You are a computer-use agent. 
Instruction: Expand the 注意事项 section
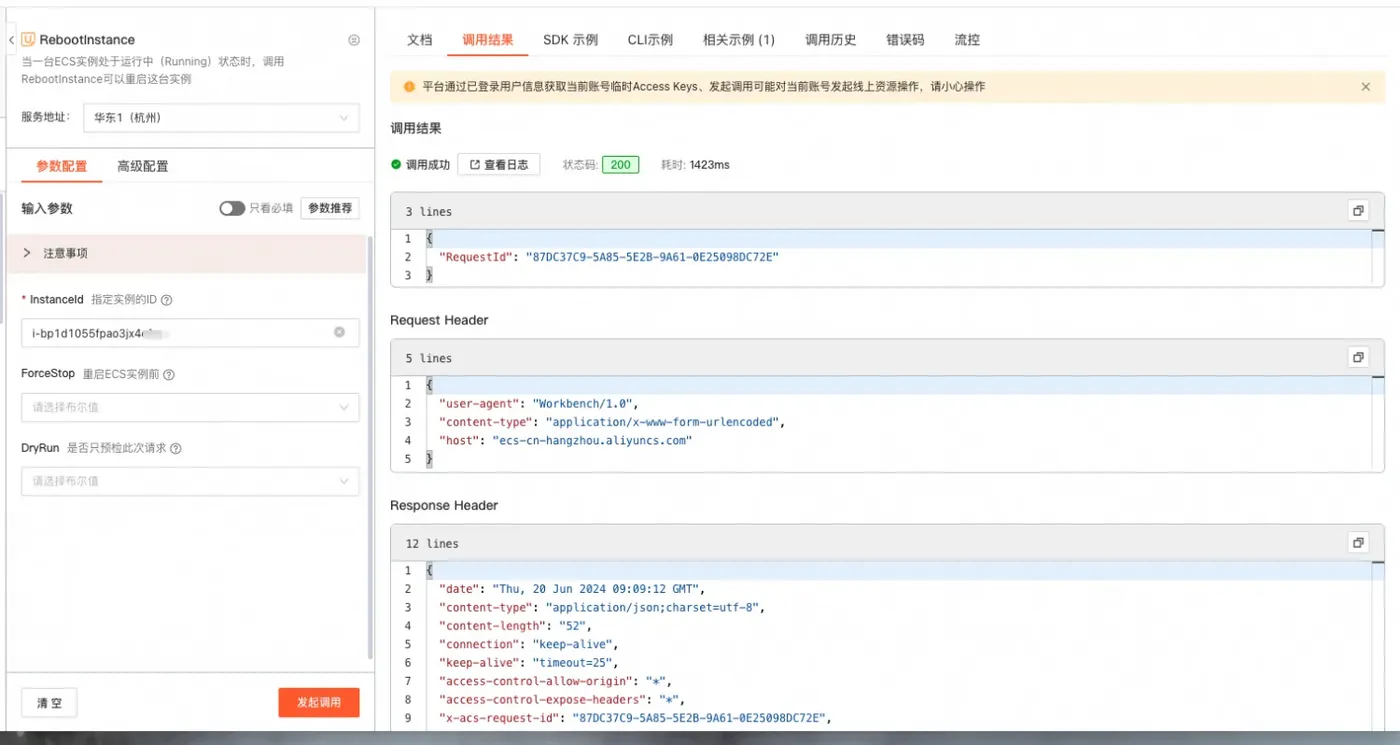point(186,253)
